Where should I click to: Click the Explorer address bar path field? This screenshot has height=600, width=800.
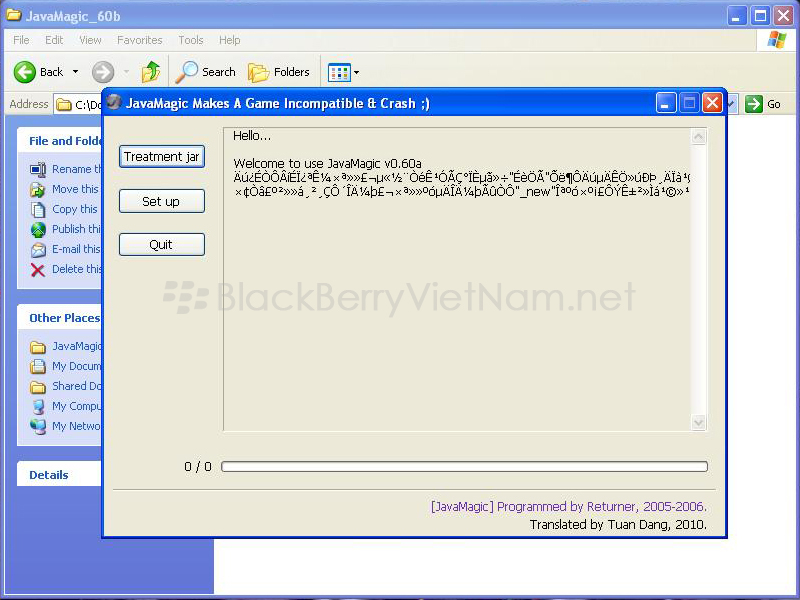[78, 105]
